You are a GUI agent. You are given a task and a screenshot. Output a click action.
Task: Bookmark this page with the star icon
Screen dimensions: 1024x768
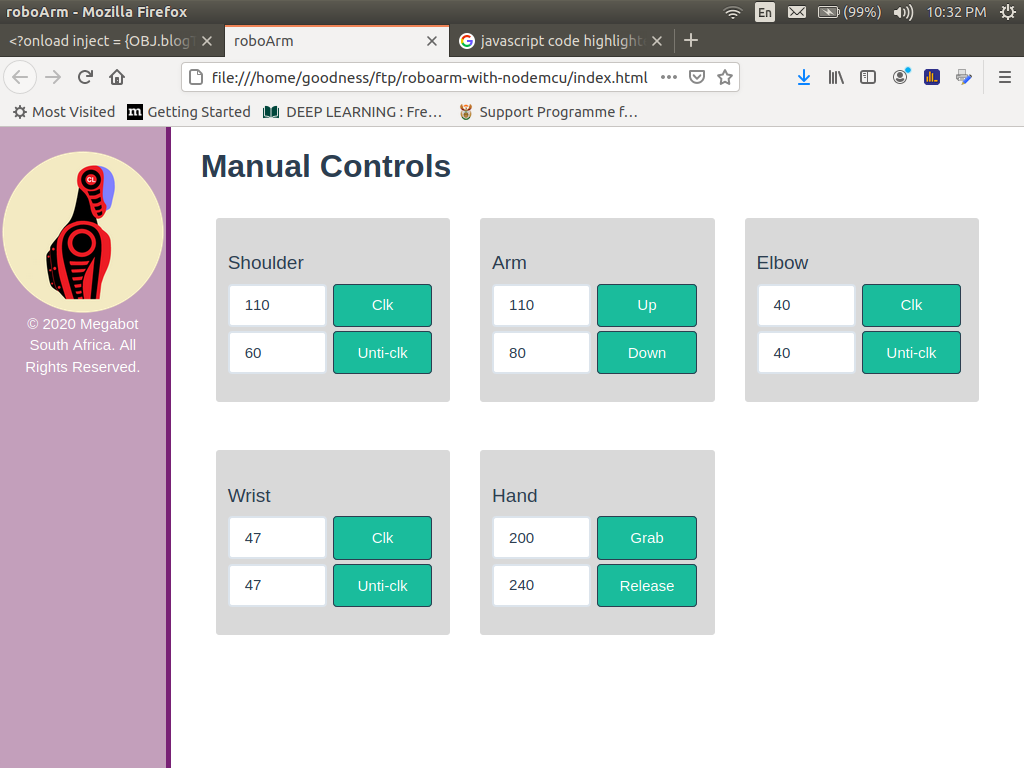tap(725, 77)
